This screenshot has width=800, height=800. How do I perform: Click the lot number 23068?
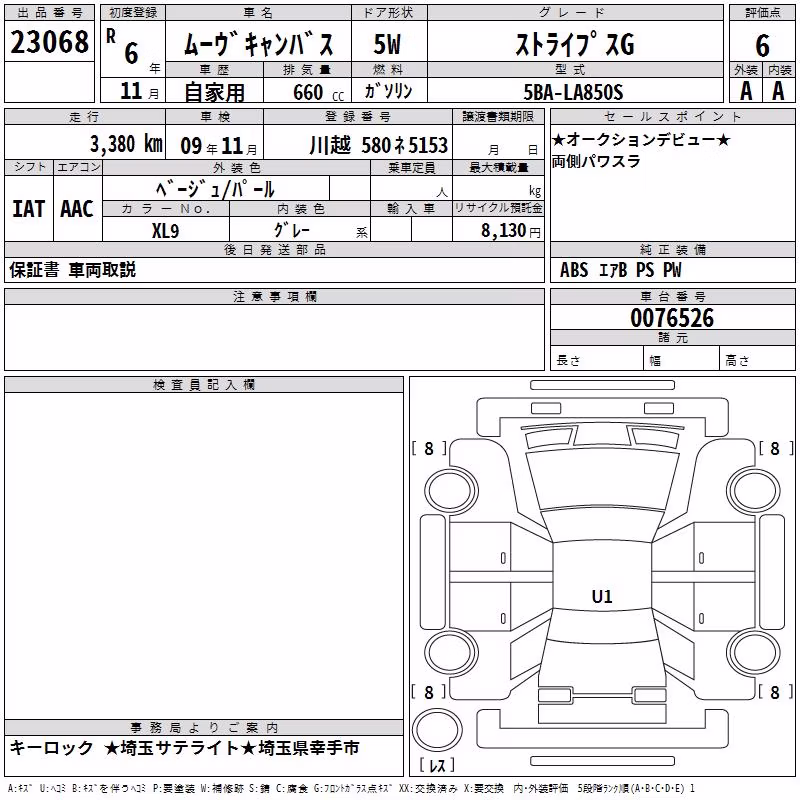coord(49,42)
